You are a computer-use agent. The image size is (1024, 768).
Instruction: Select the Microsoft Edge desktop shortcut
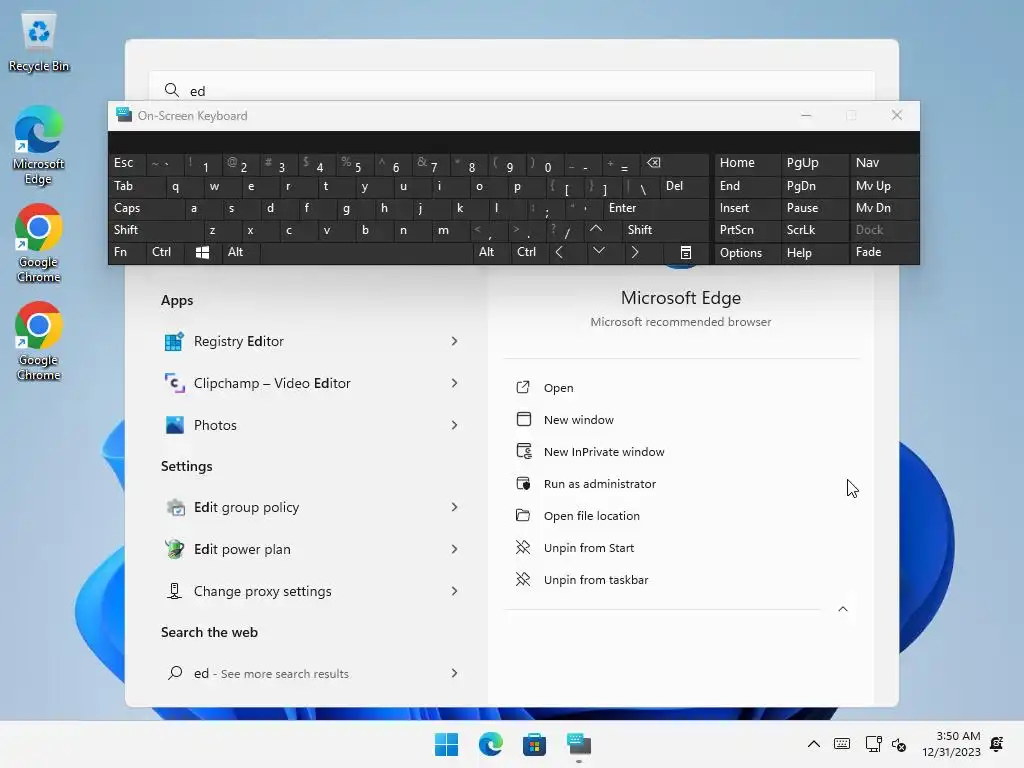click(39, 146)
